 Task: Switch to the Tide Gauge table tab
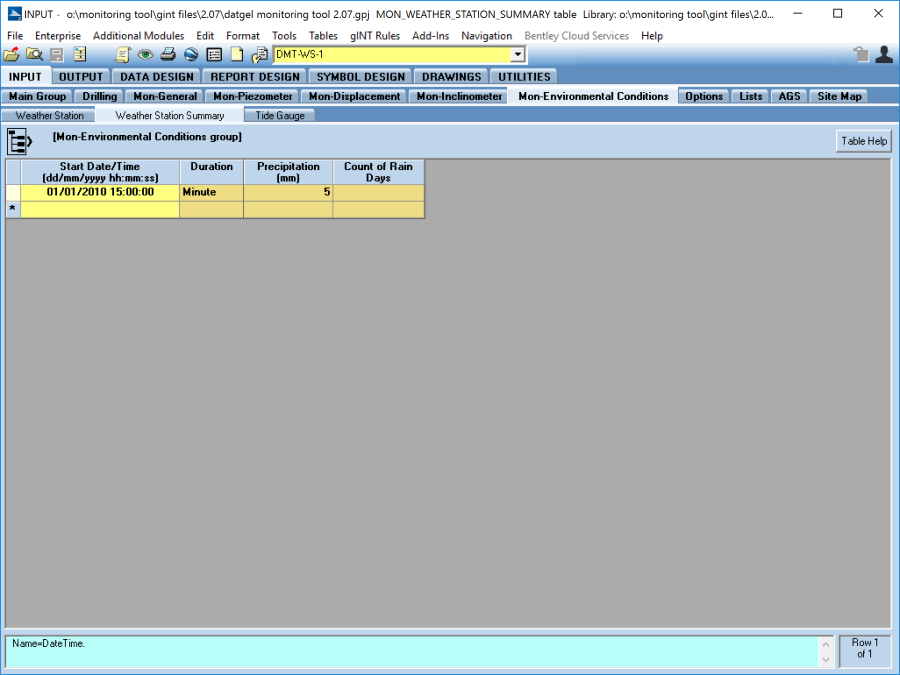coord(280,116)
